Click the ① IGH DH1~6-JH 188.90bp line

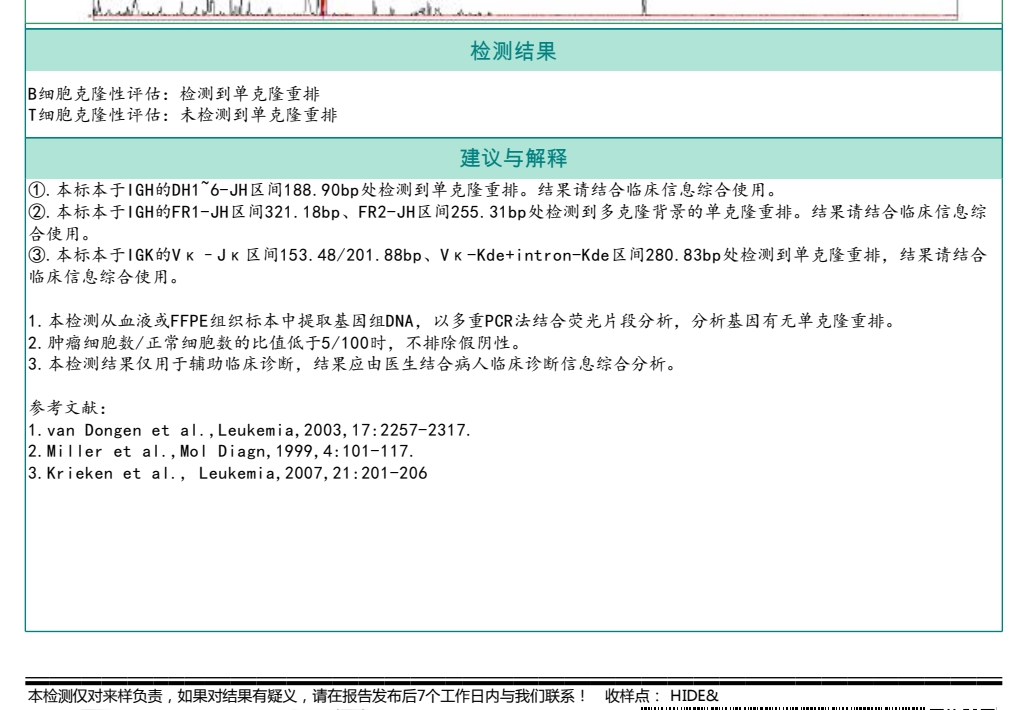tap(403, 190)
